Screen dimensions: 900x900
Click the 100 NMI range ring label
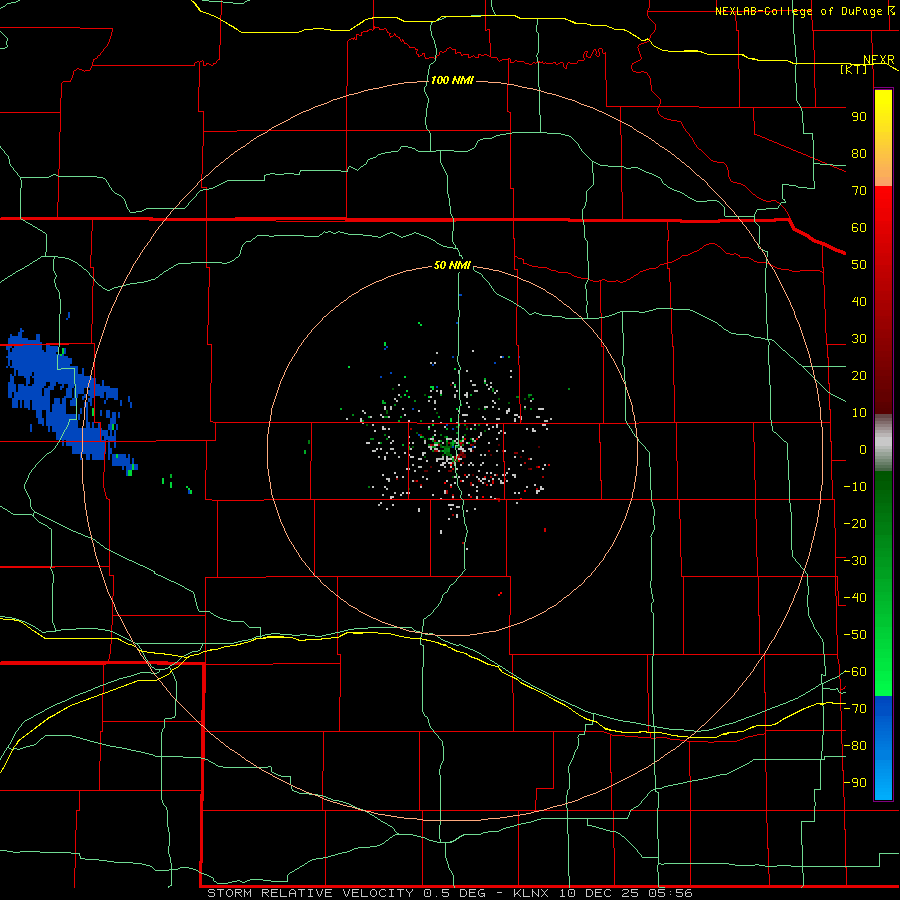(x=452, y=80)
